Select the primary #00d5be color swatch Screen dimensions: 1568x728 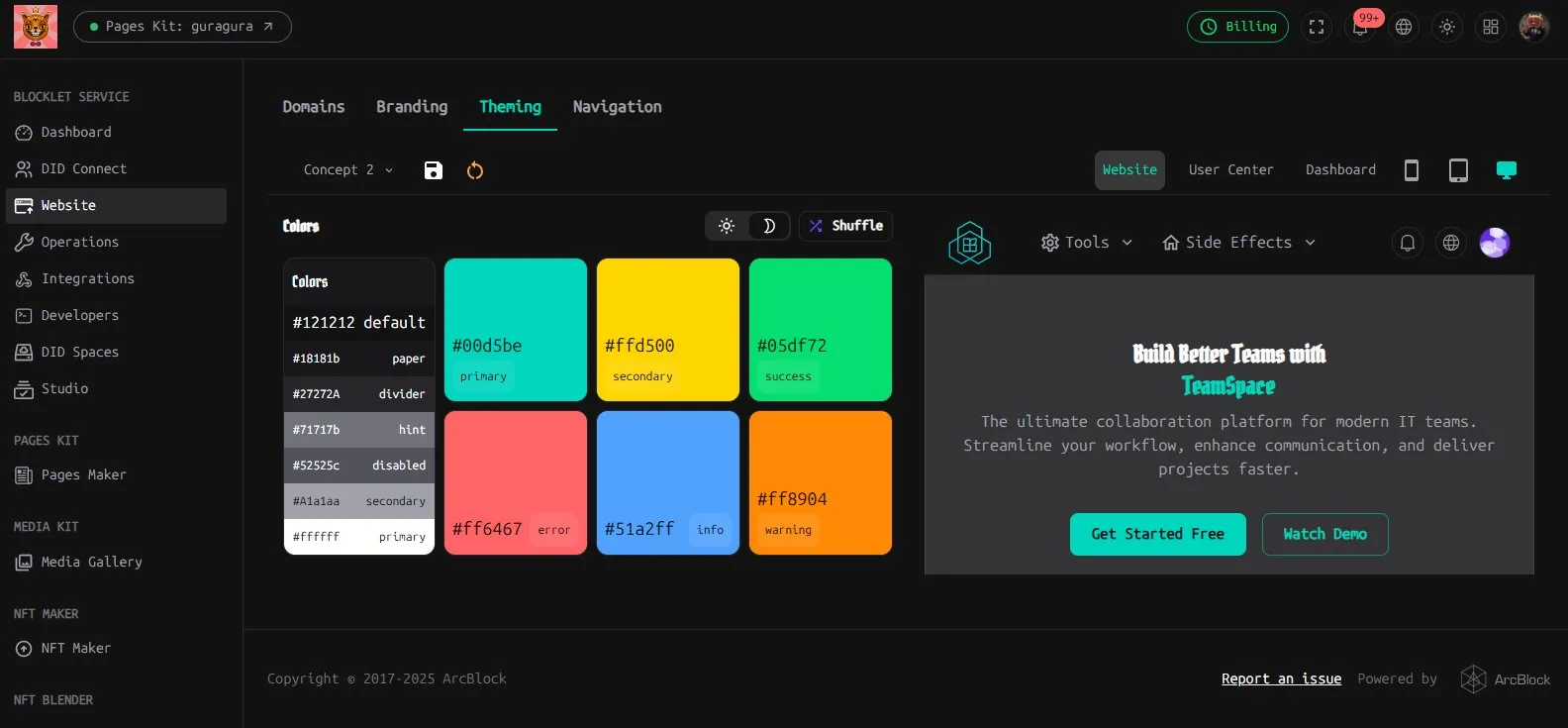[516, 330]
